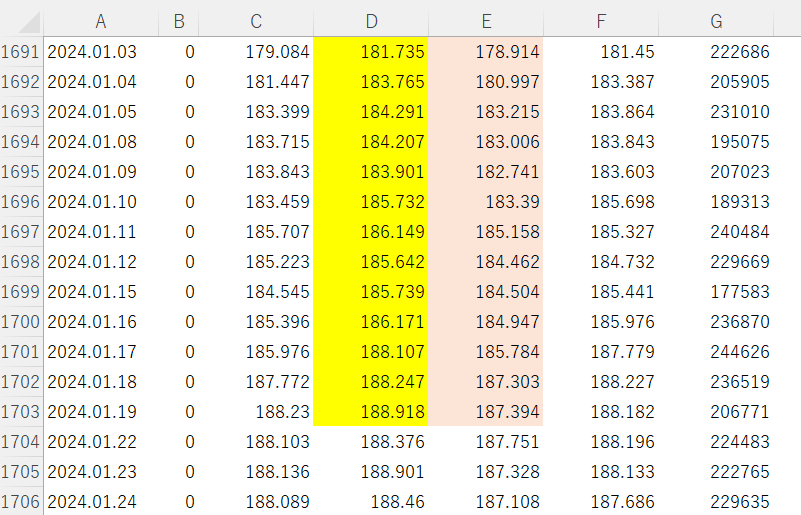801x515 pixels.
Task: Click cell with value 188.46
Action: coord(371,502)
